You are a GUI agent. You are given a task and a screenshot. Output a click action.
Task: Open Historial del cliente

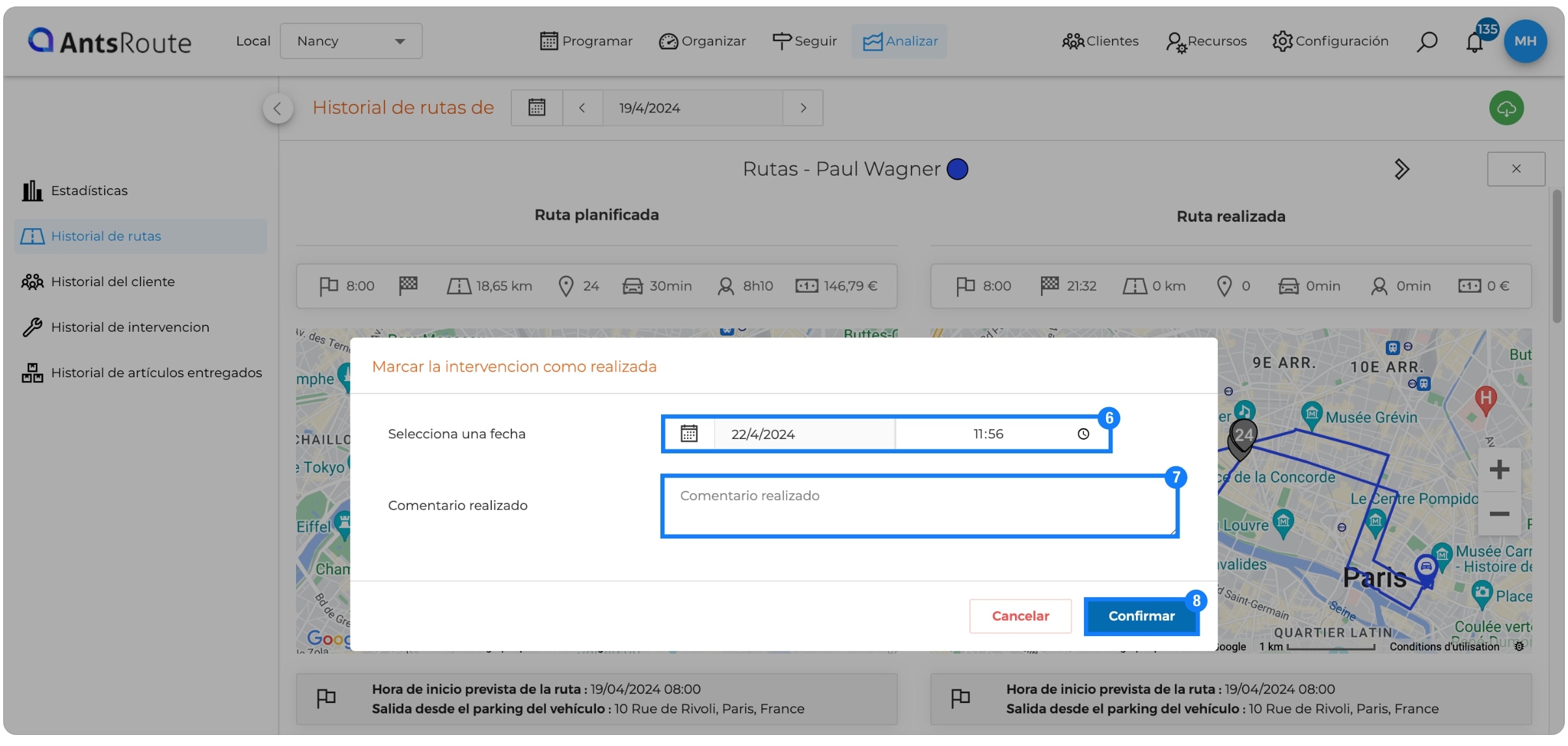click(x=98, y=282)
